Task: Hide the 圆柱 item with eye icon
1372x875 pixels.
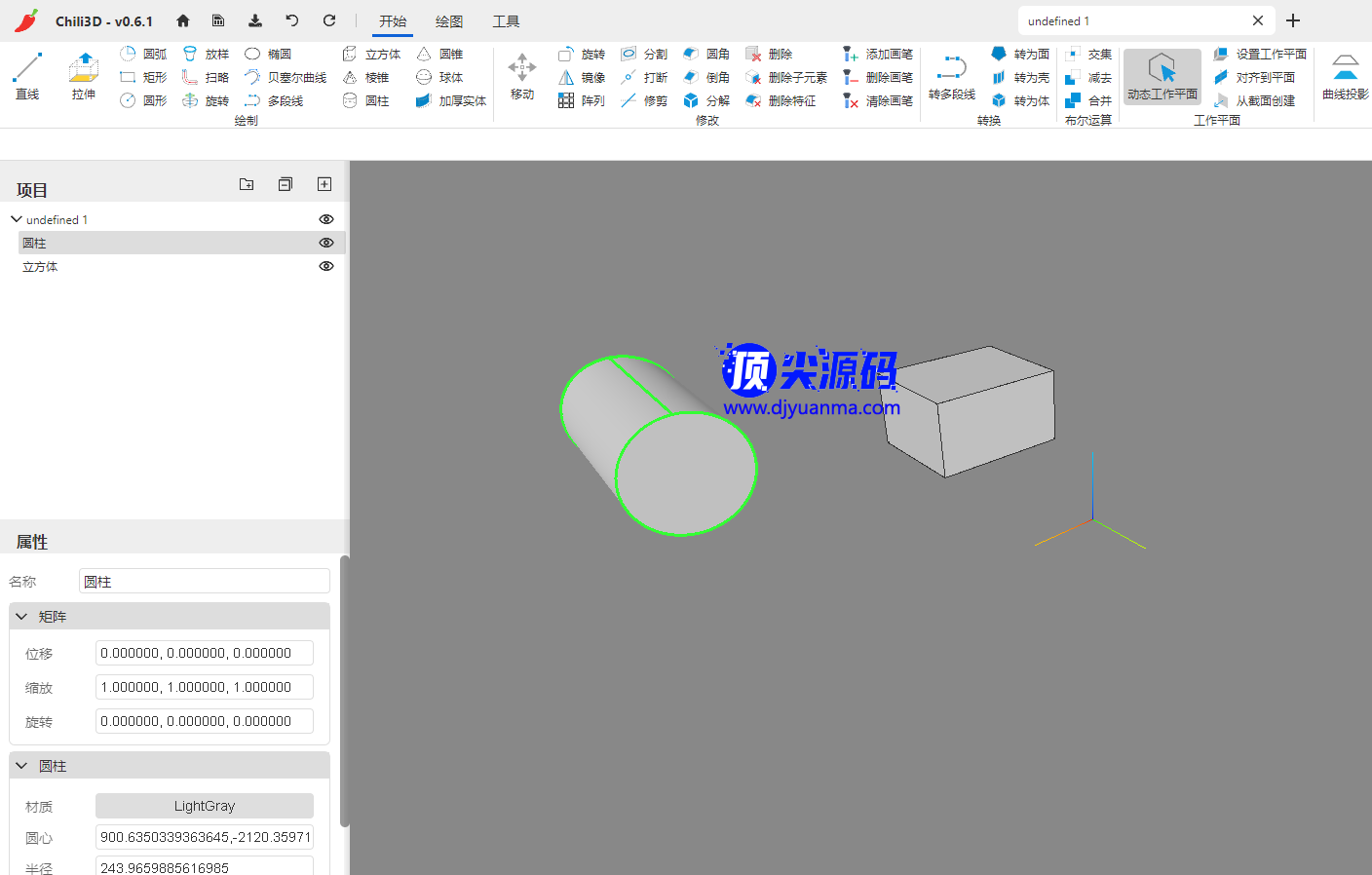Action: click(x=326, y=243)
